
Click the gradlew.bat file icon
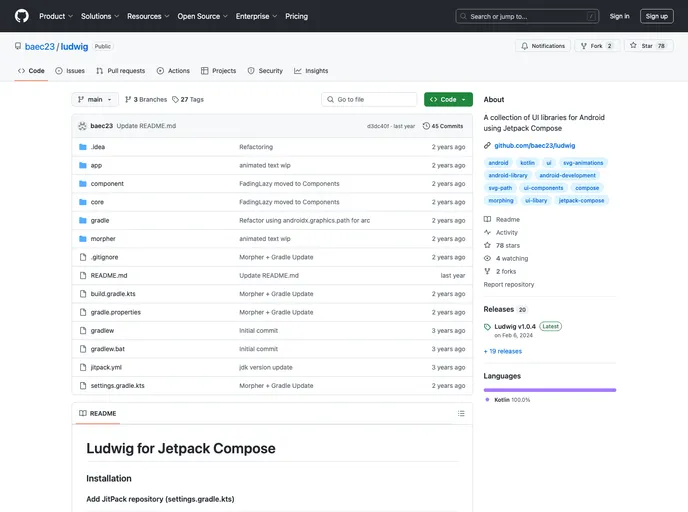(82, 349)
